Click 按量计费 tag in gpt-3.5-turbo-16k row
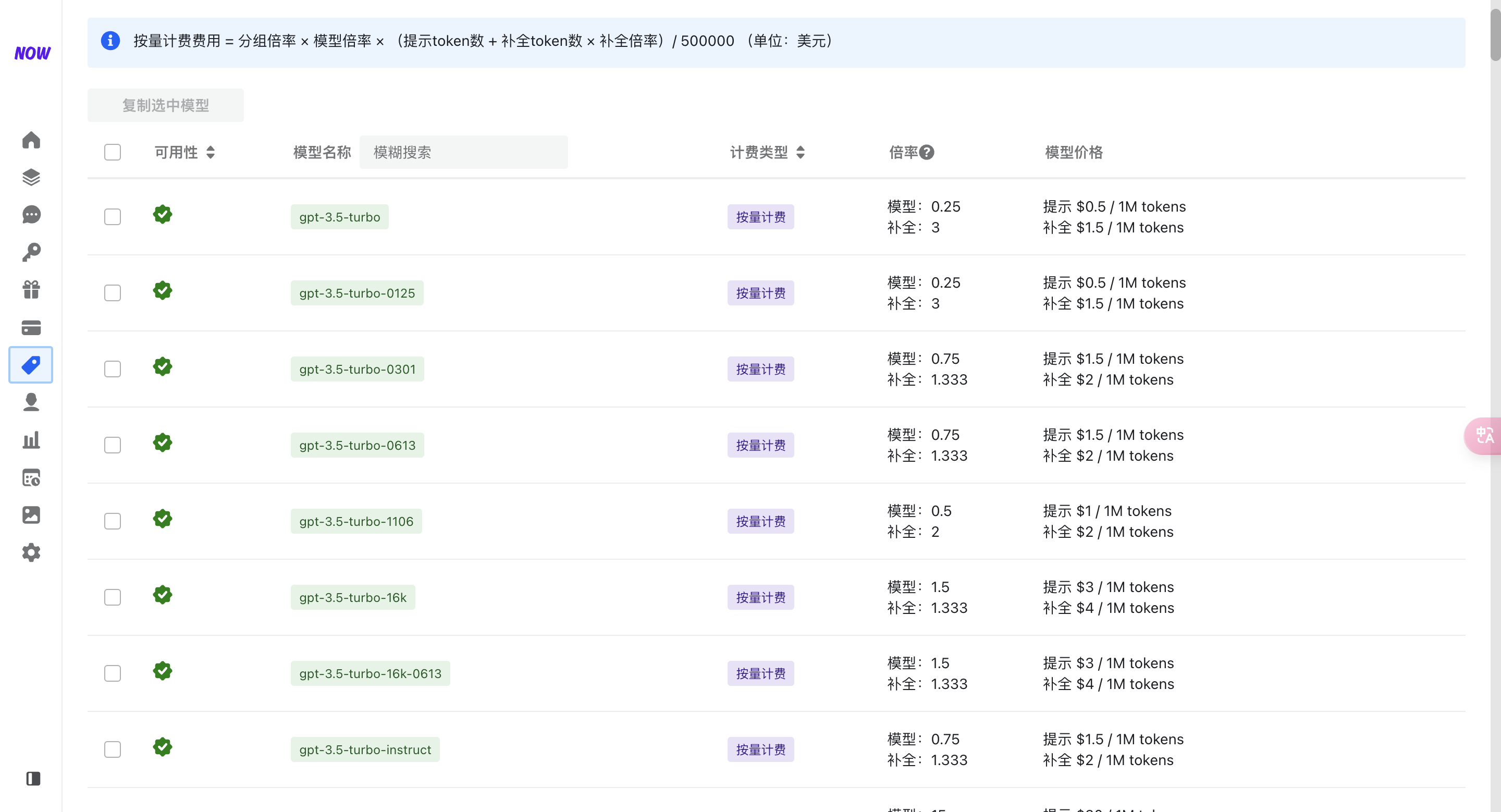 click(760, 598)
